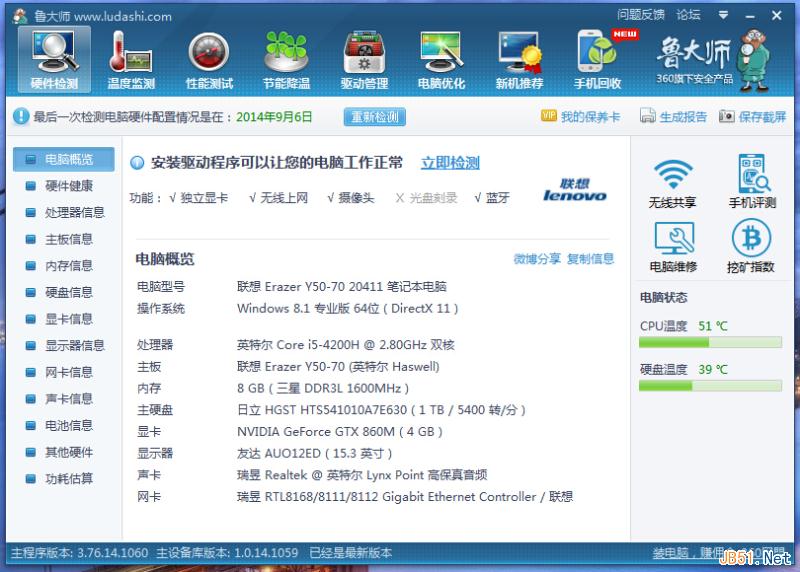Click the 硬盘温度 disk temperature bar

click(x=710, y=386)
